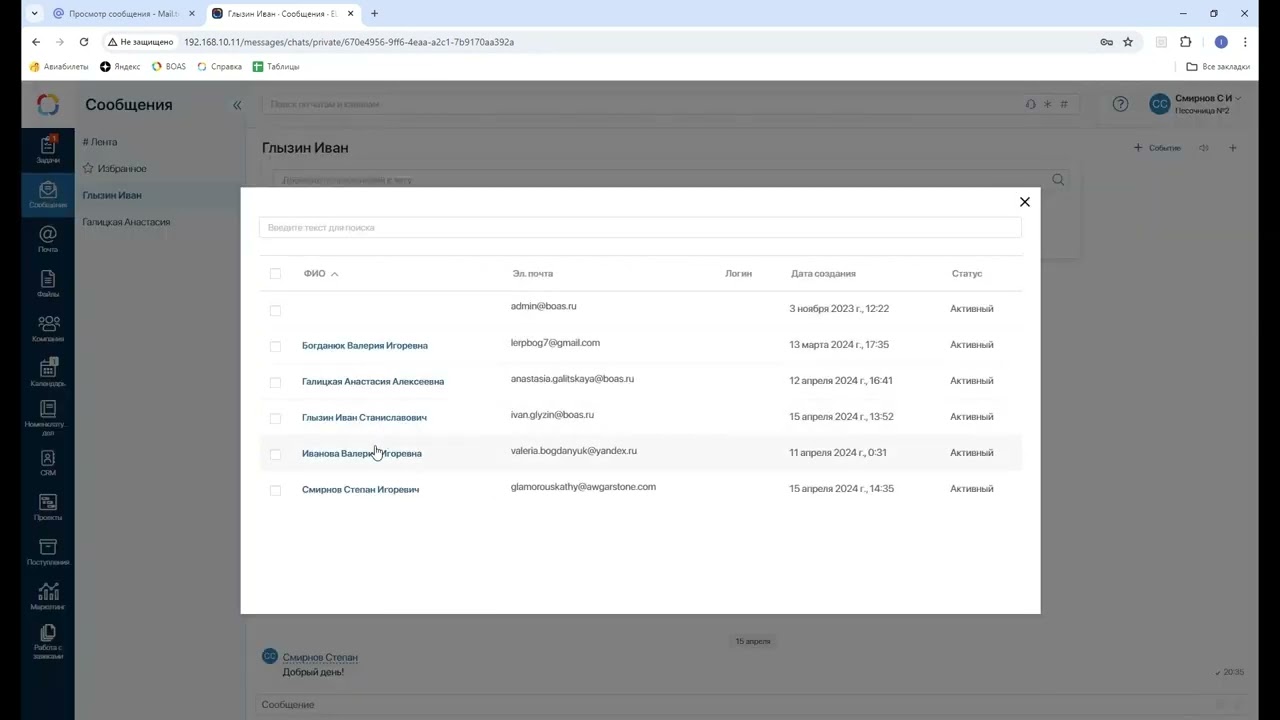
Task: Click the headset icon in chat search bar
Action: point(1031,104)
